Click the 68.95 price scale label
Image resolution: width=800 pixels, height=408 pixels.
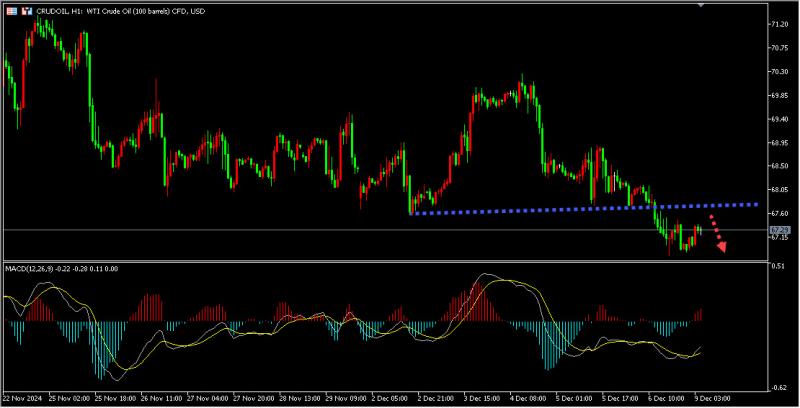click(x=779, y=142)
